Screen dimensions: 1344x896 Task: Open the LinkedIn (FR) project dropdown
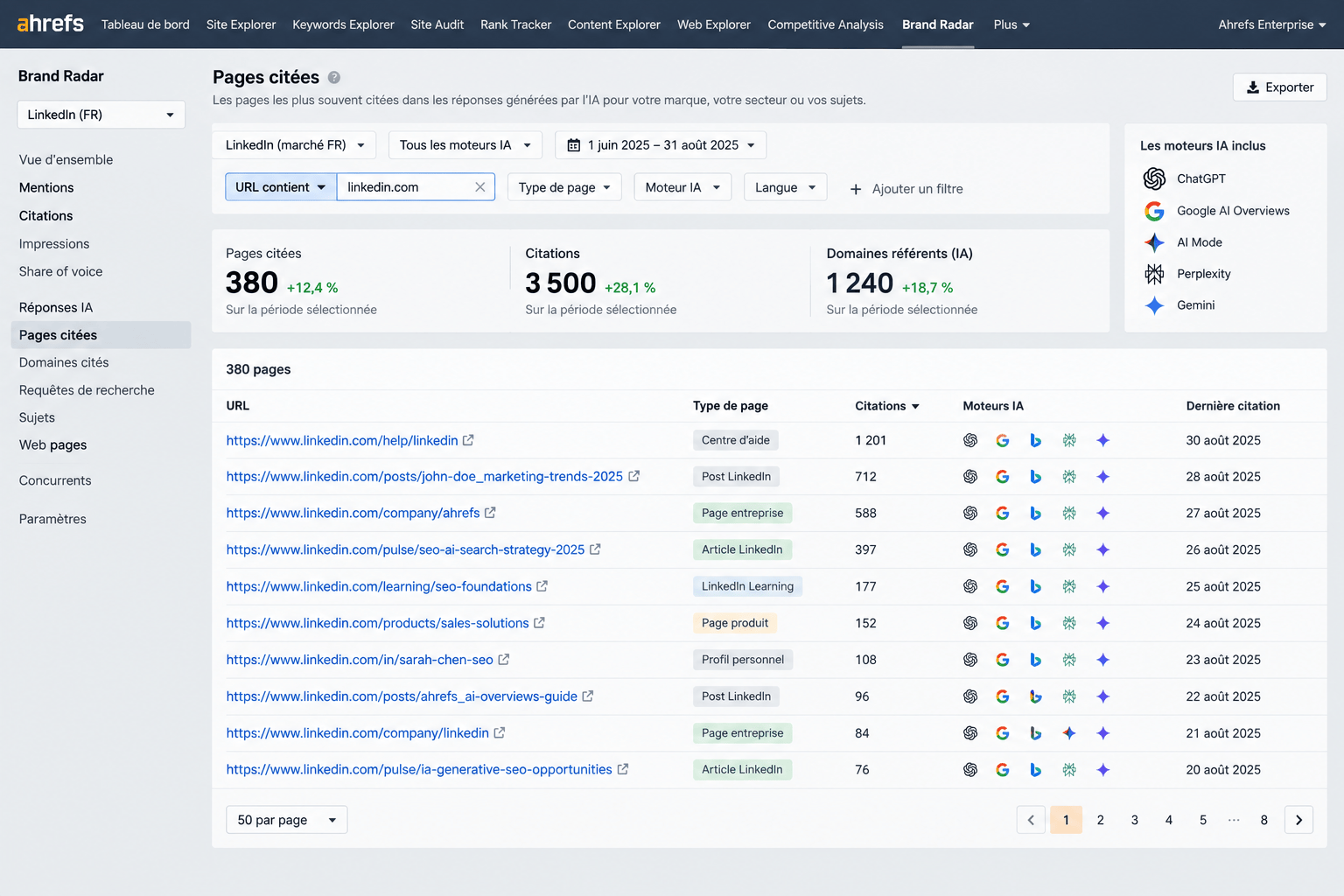[x=101, y=115]
